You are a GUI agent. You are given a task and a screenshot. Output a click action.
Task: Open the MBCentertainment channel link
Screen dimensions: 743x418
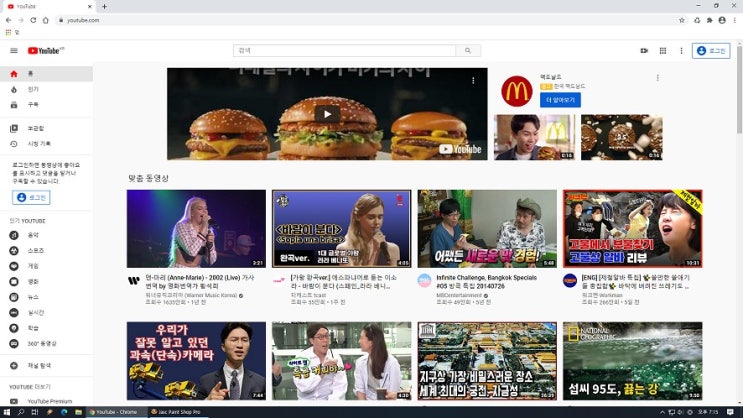click(459, 295)
